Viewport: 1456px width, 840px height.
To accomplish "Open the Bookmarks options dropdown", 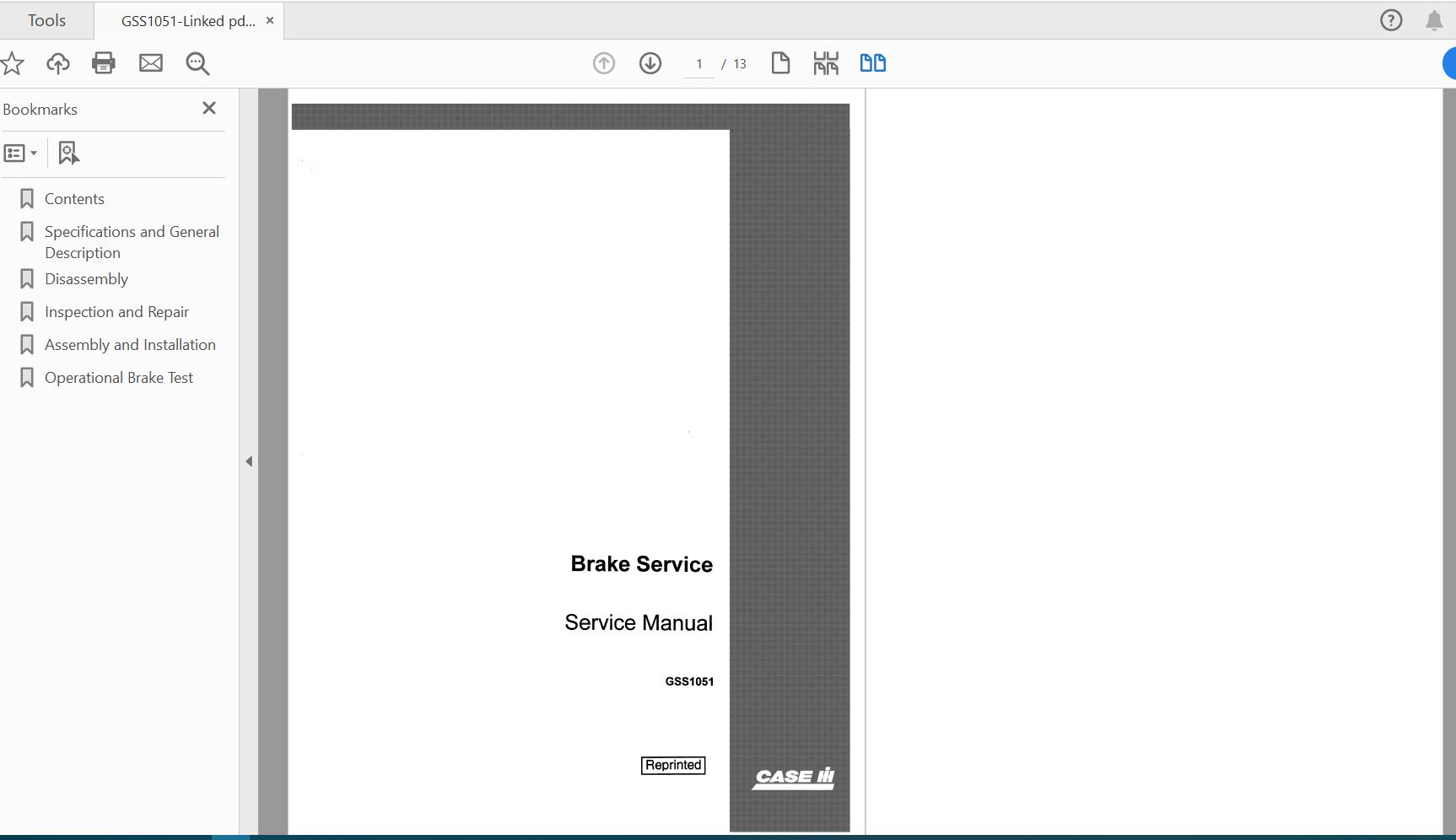I will coord(21,153).
